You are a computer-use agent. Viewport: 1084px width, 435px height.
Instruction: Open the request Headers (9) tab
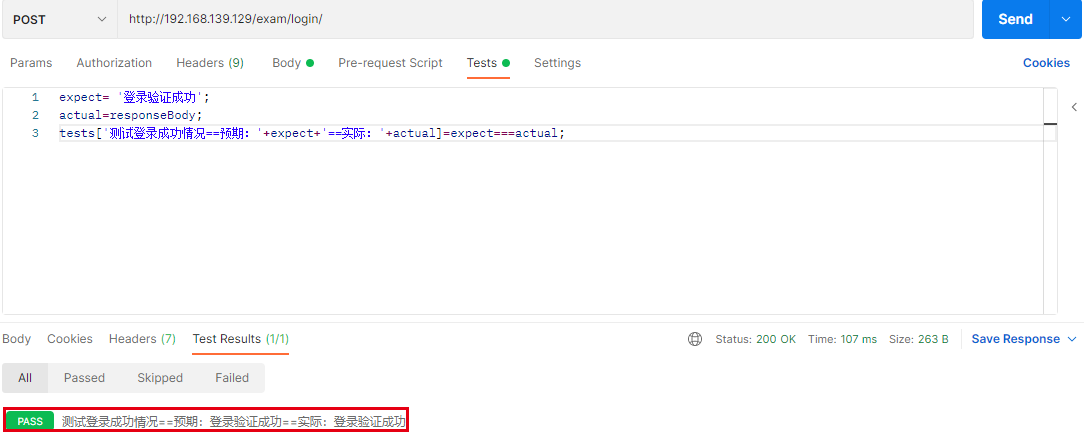210,63
